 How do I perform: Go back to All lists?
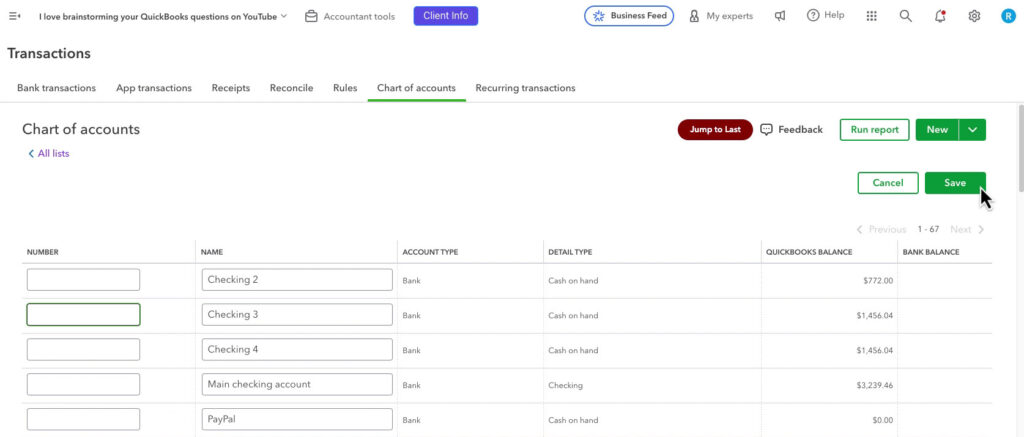49,154
